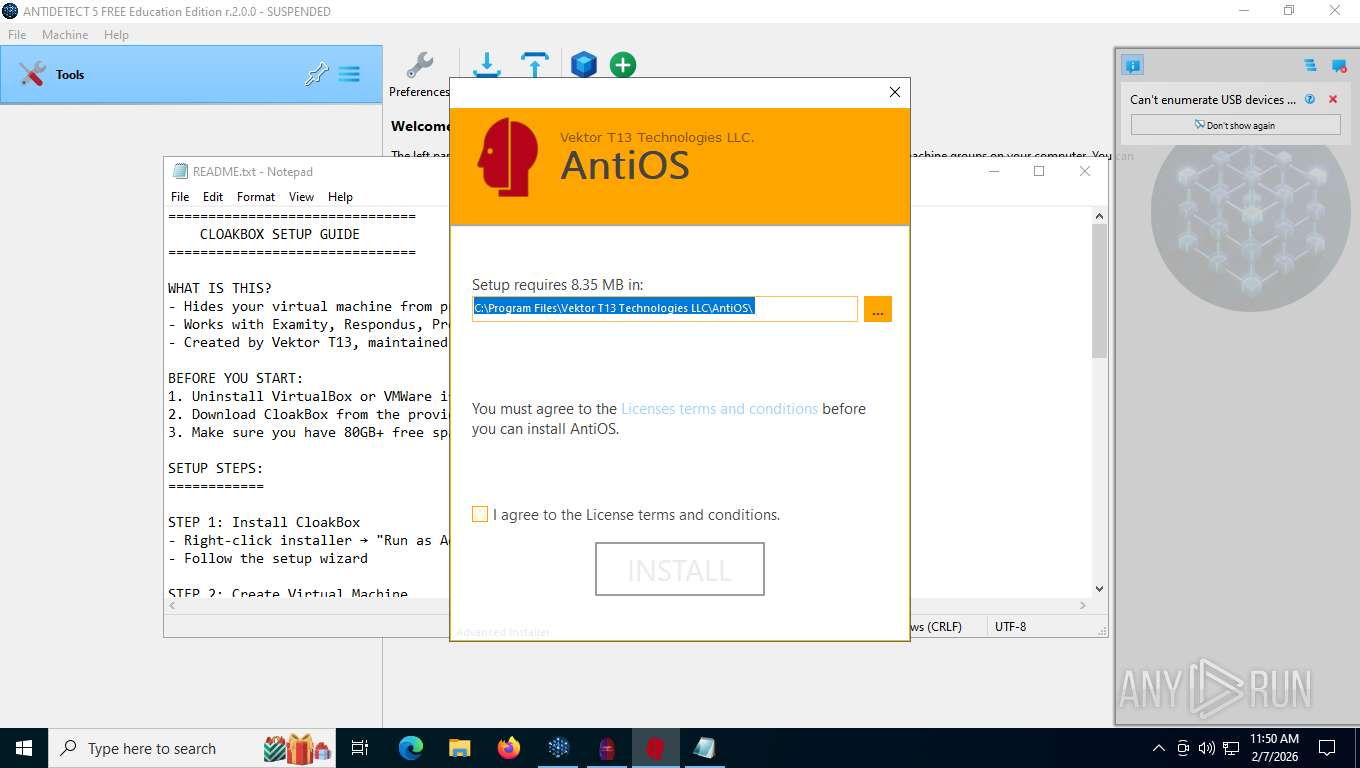Open the Tools list menu icon

349,74
